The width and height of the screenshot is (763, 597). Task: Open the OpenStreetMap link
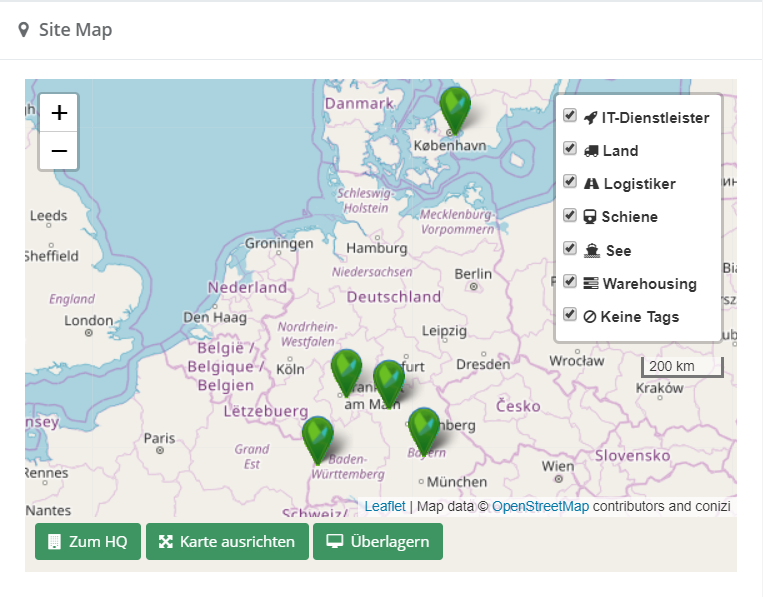(540, 507)
